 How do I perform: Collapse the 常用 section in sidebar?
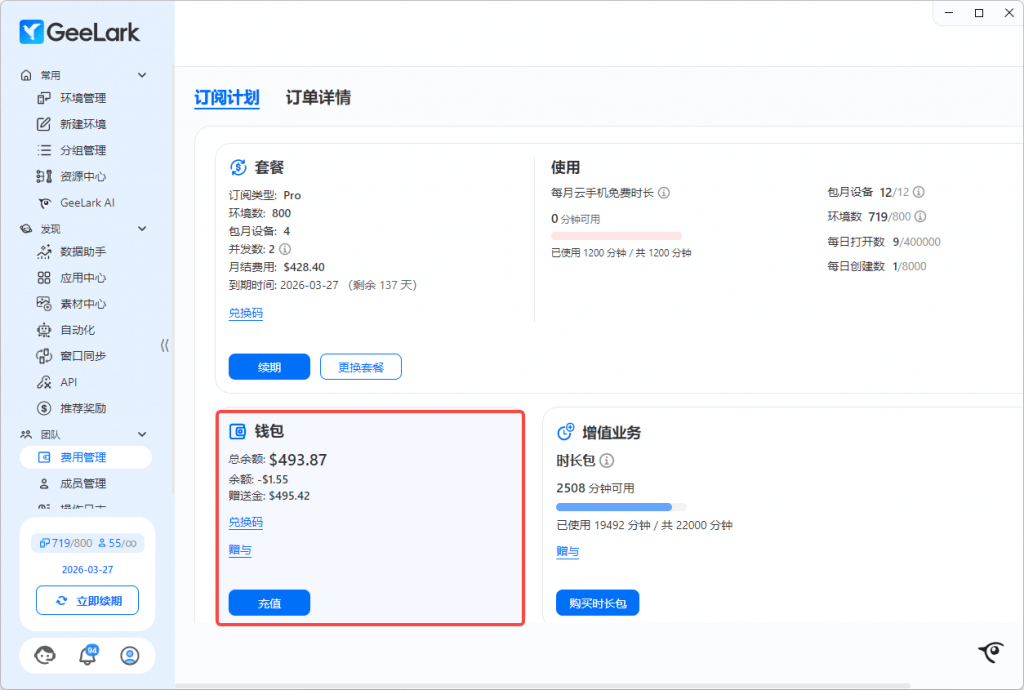tap(142, 75)
